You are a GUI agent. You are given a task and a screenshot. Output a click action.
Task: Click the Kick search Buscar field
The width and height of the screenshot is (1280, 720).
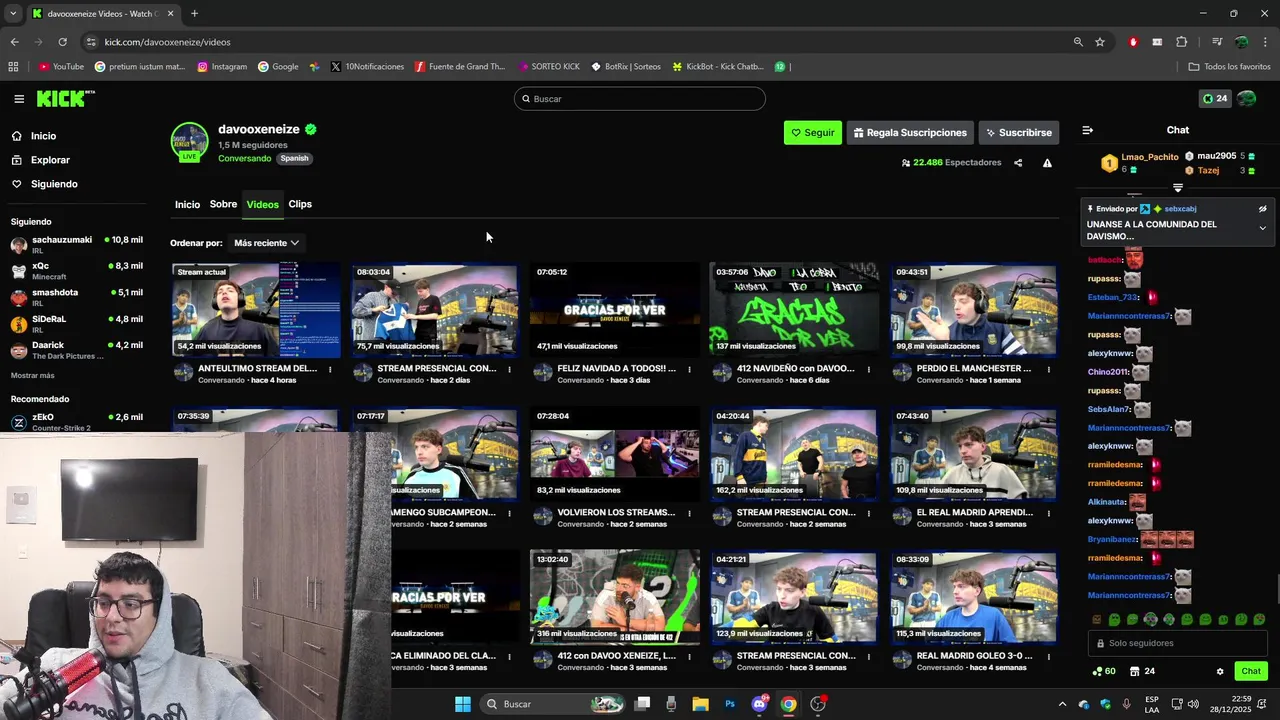(x=640, y=99)
